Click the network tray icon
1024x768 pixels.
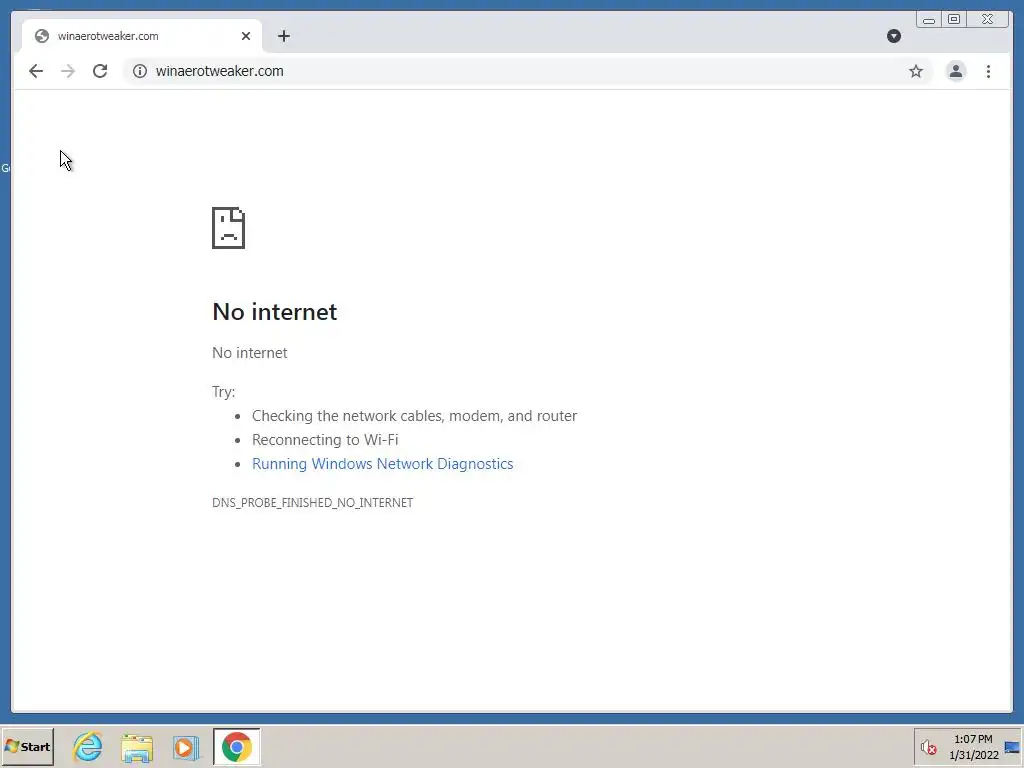pos(1012,748)
